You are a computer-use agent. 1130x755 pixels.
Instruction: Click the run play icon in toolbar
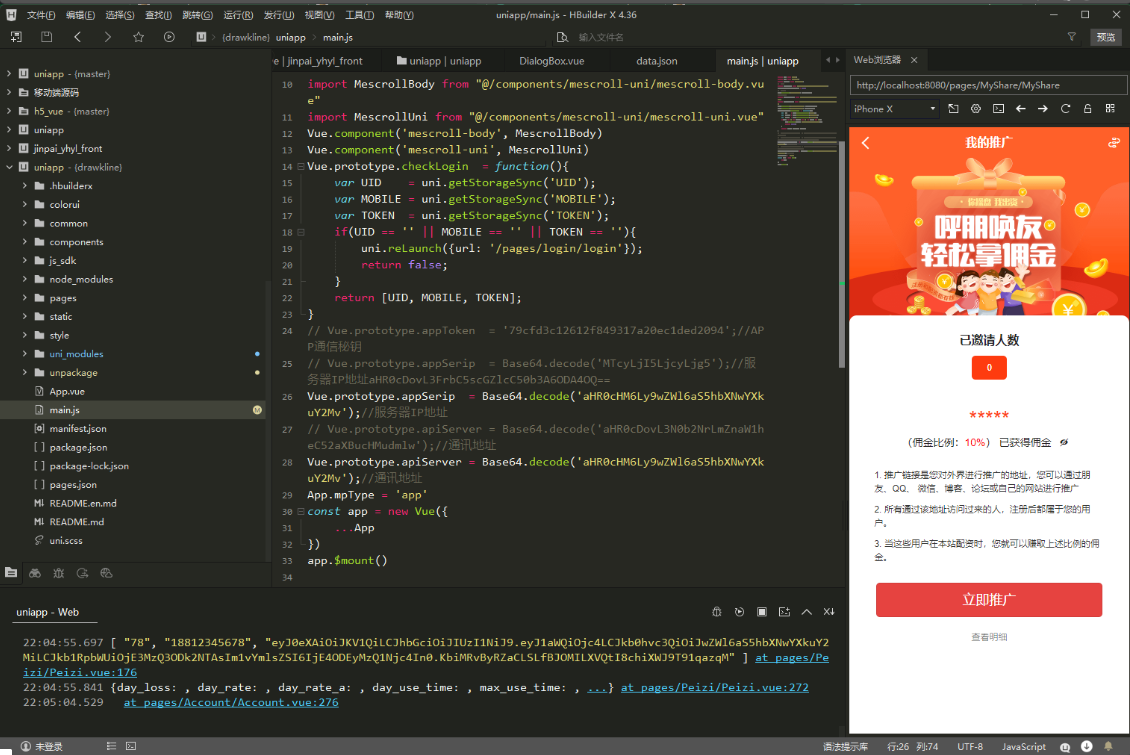click(x=169, y=37)
